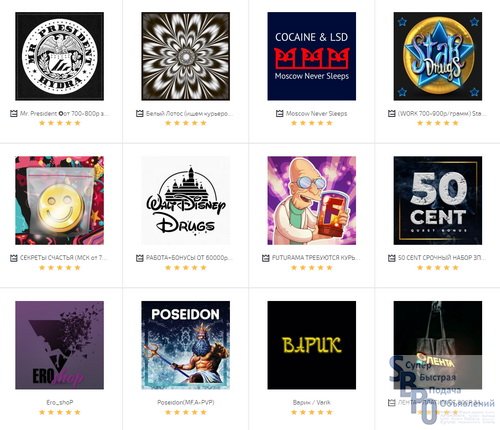Open the Ero_shoP title link

tap(60, 402)
